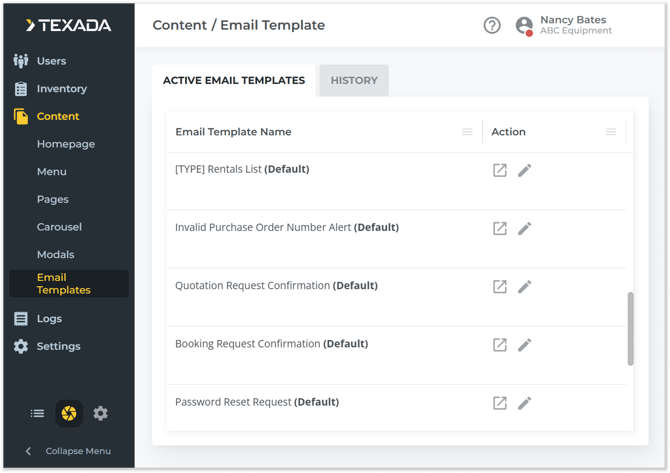Preview the Rentals List template
This screenshot has height=473, width=670.
click(x=500, y=170)
